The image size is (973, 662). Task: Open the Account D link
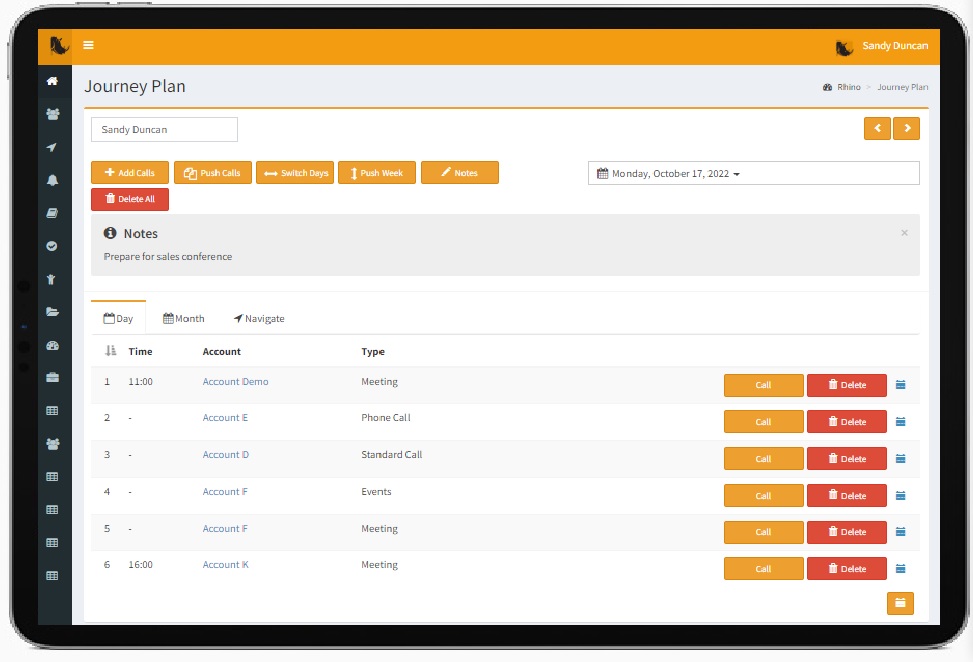pyautogui.click(x=225, y=455)
